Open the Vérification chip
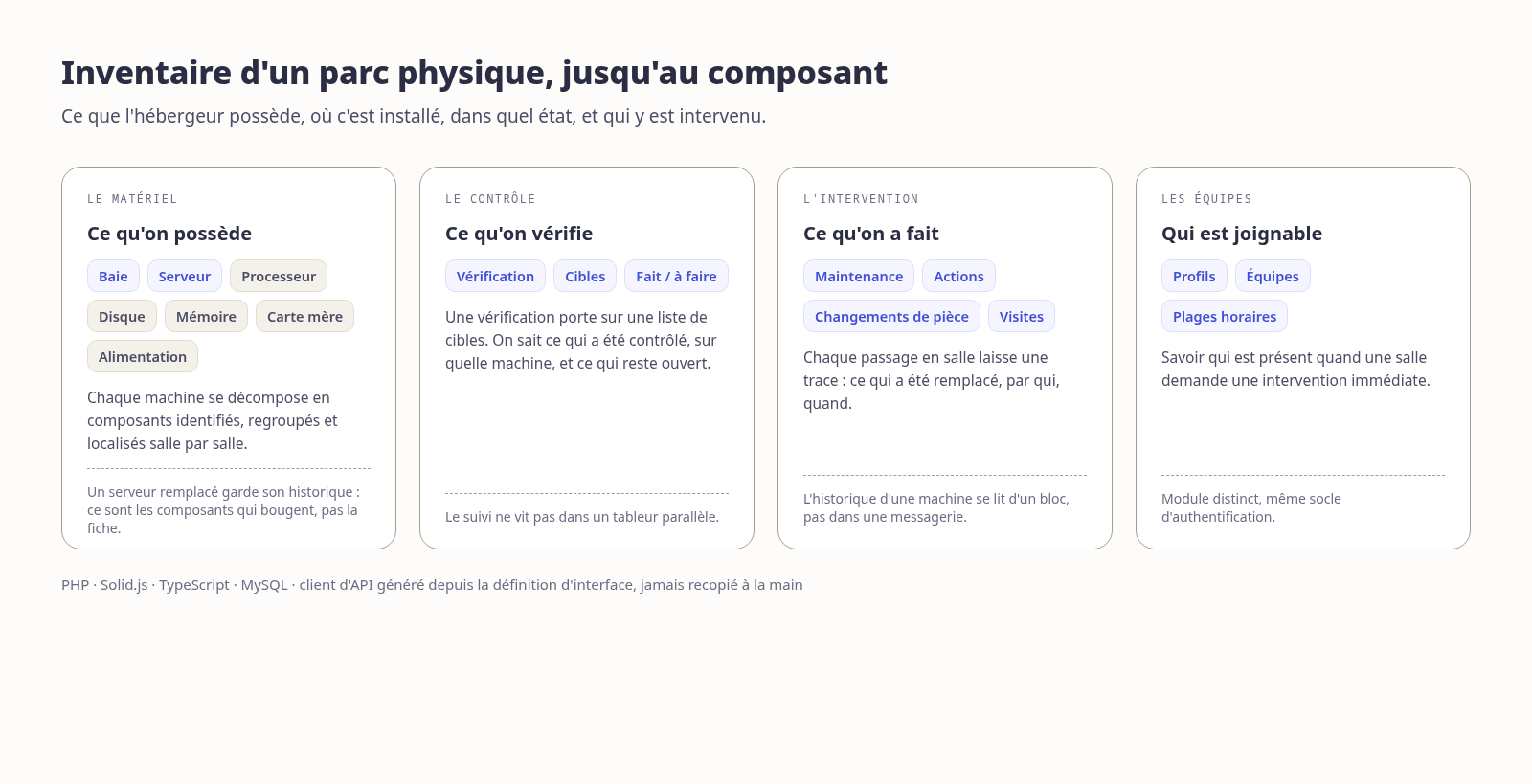The width and height of the screenshot is (1532, 784). point(495,276)
